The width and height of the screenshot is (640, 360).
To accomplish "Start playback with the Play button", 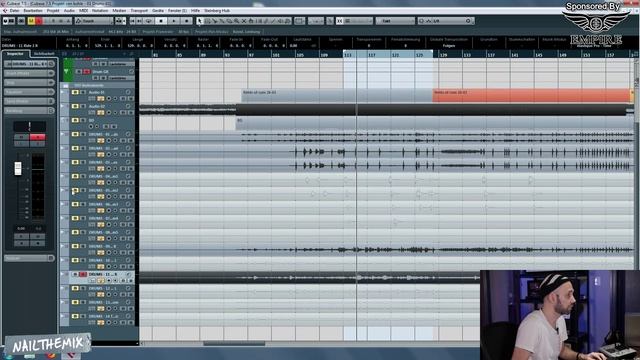I will (174, 21).
